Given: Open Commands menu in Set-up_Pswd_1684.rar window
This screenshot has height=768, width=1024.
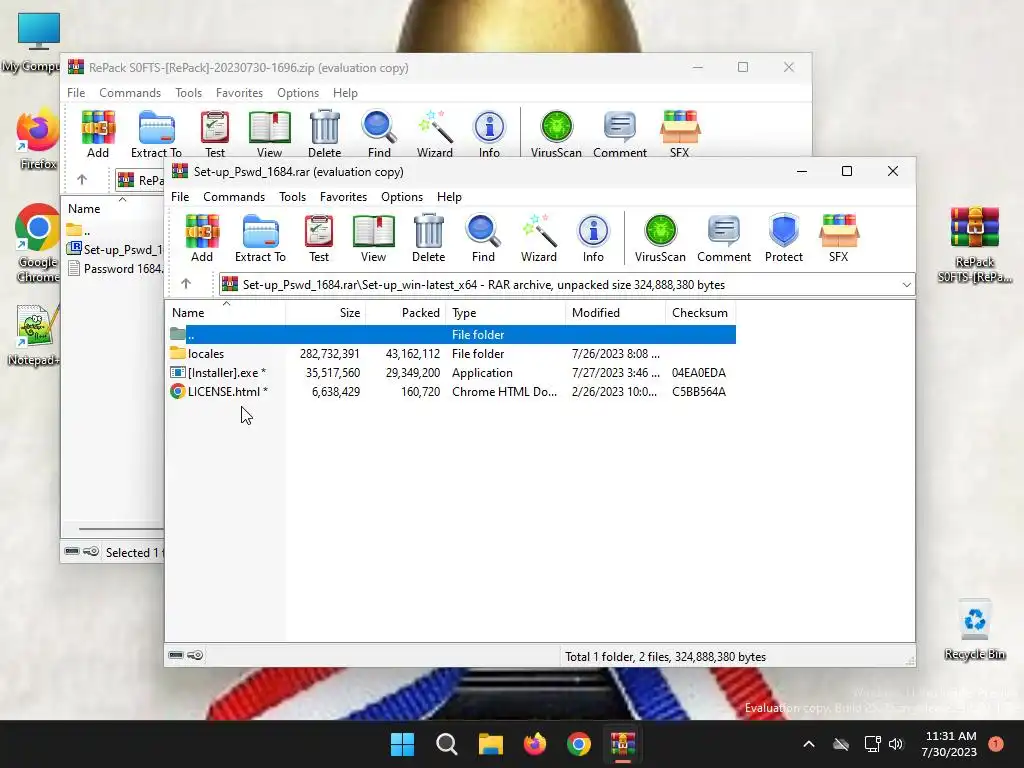Looking at the screenshot, I should click(x=234, y=197).
